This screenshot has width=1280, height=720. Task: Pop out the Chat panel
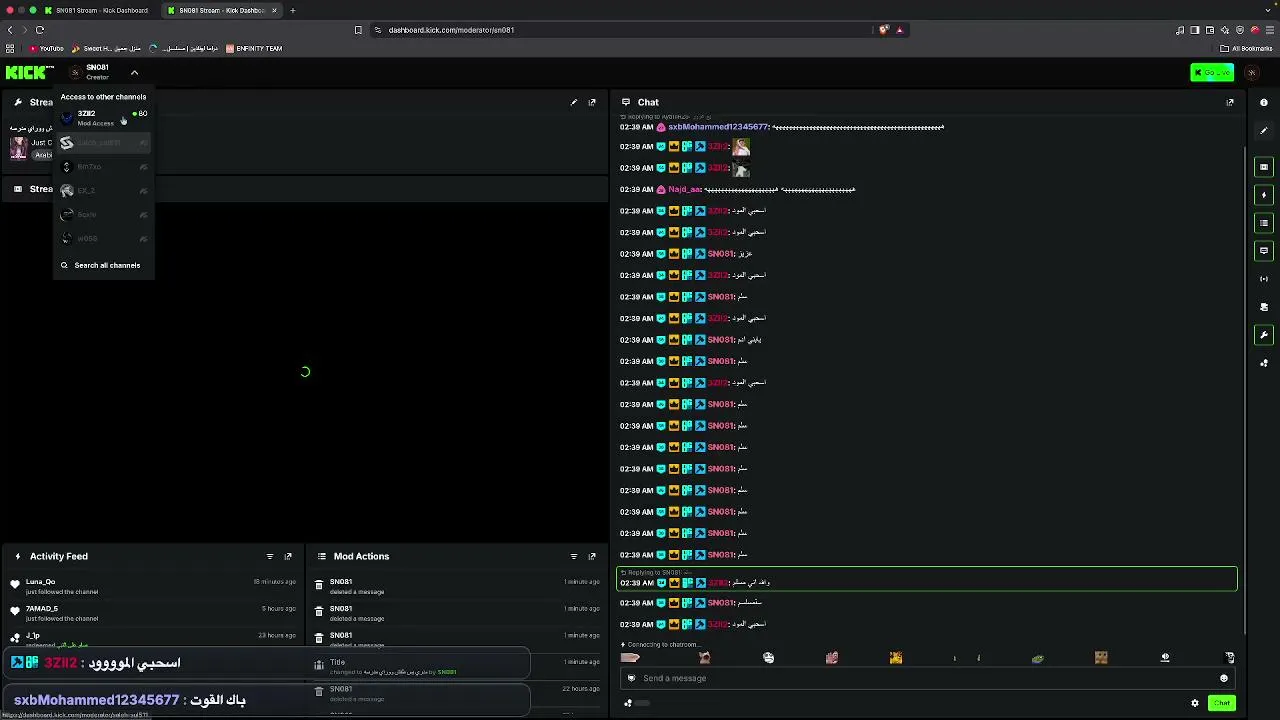pos(1230,102)
